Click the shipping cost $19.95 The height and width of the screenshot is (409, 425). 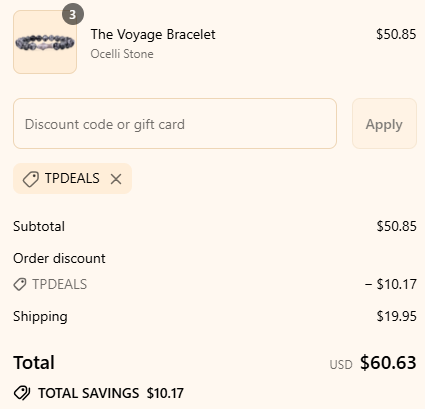coord(396,316)
